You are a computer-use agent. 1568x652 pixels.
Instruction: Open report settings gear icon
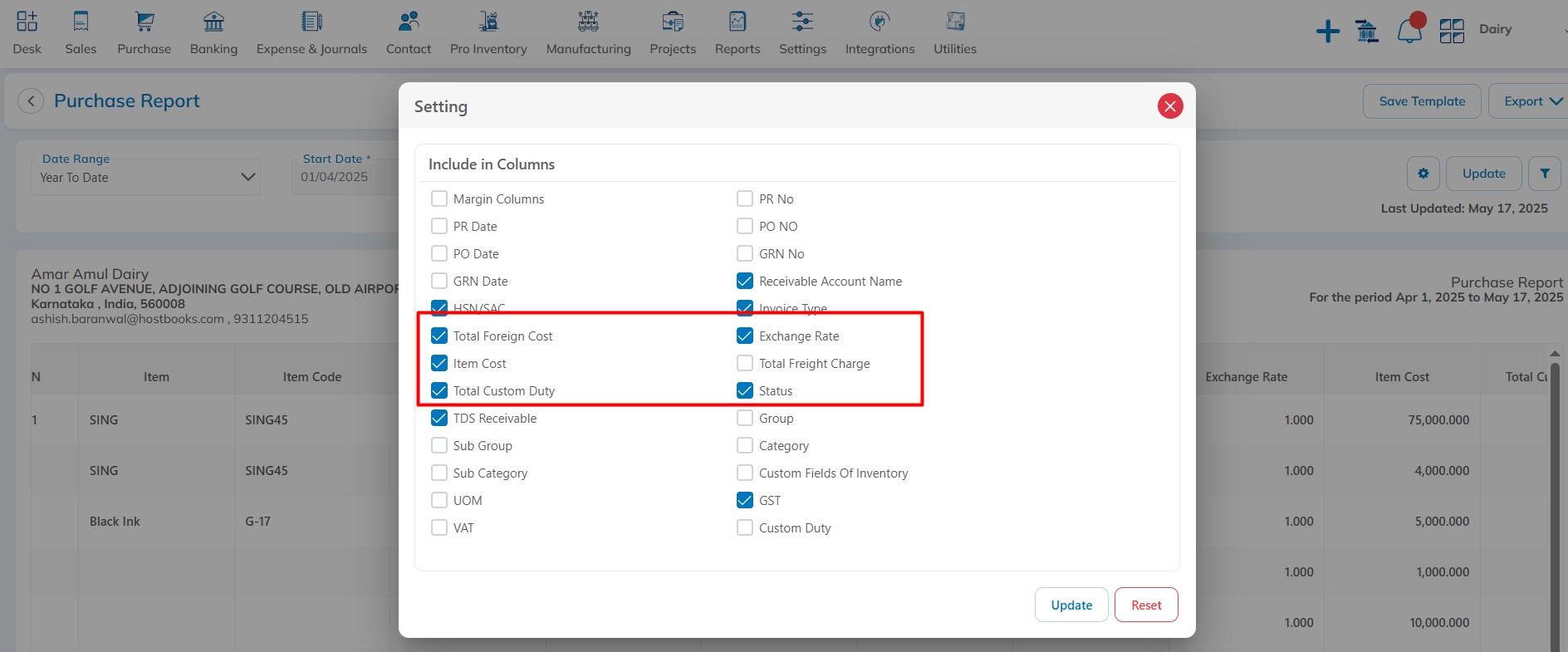[1423, 174]
